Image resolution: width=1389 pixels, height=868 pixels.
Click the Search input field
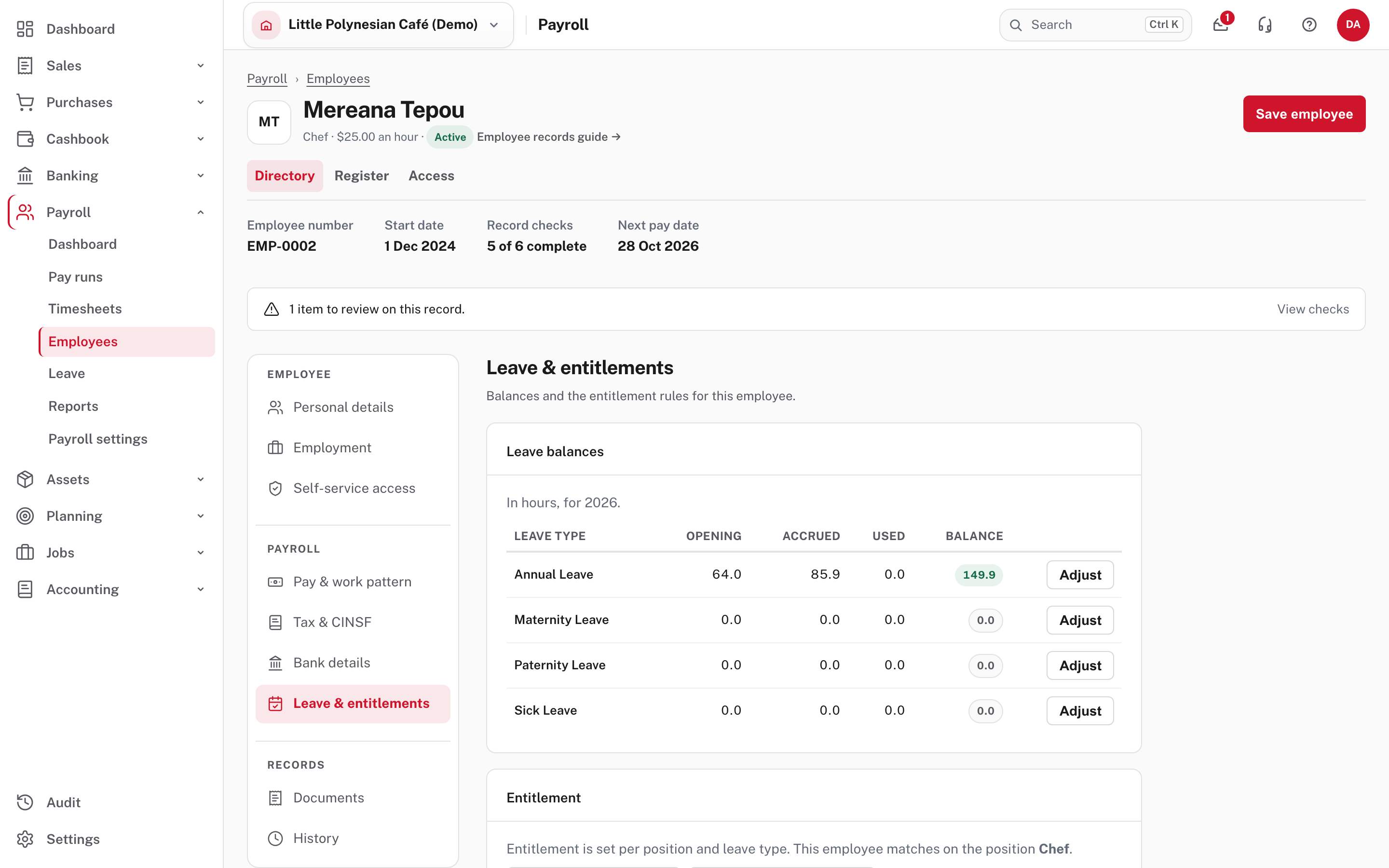[1095, 25]
